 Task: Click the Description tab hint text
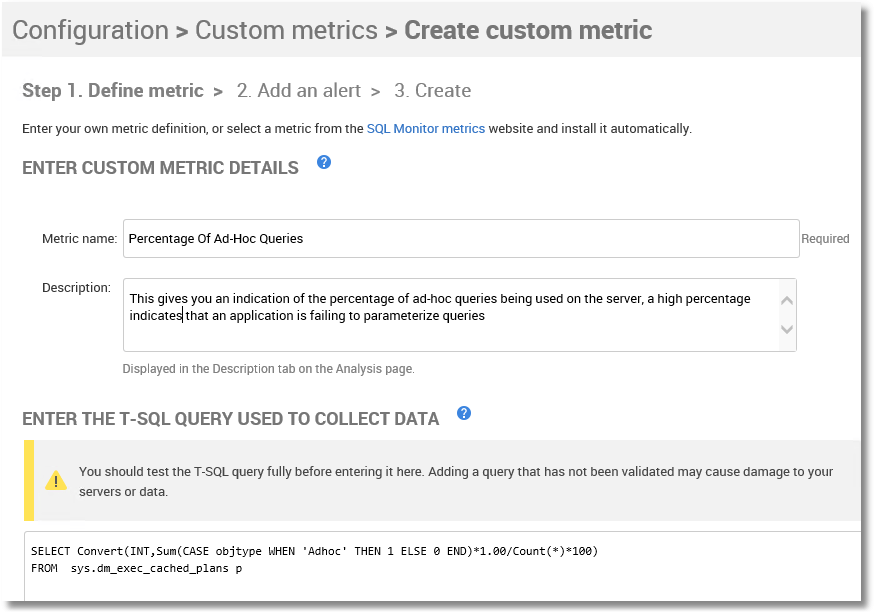coord(268,369)
